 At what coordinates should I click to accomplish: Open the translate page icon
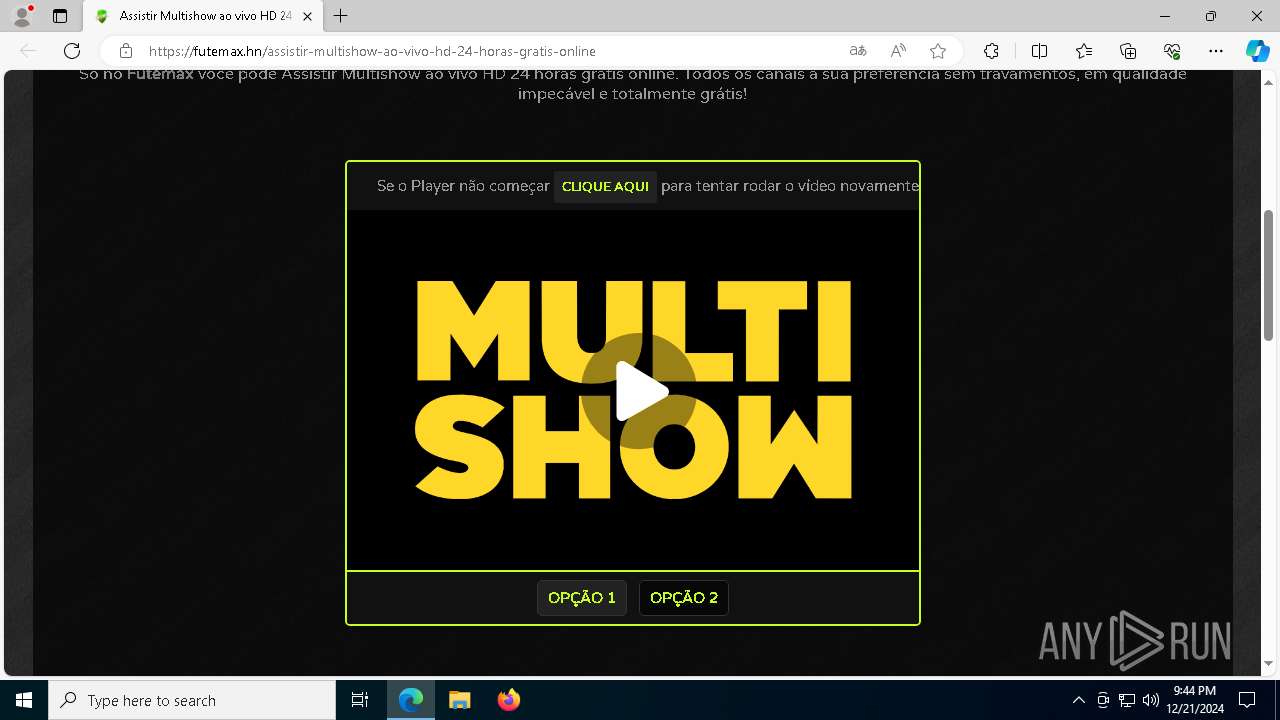(x=858, y=51)
